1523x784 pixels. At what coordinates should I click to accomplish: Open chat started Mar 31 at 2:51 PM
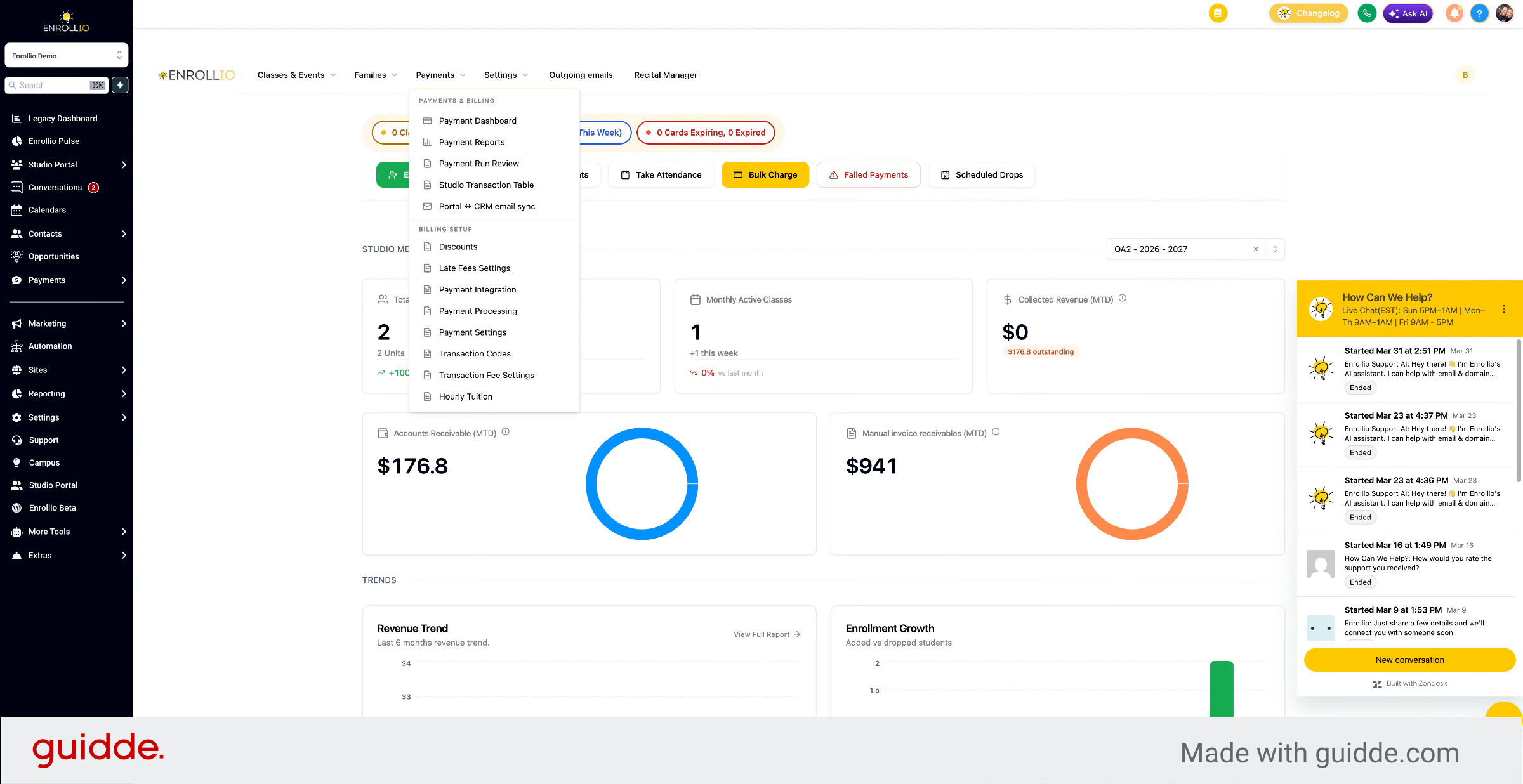click(x=1406, y=370)
